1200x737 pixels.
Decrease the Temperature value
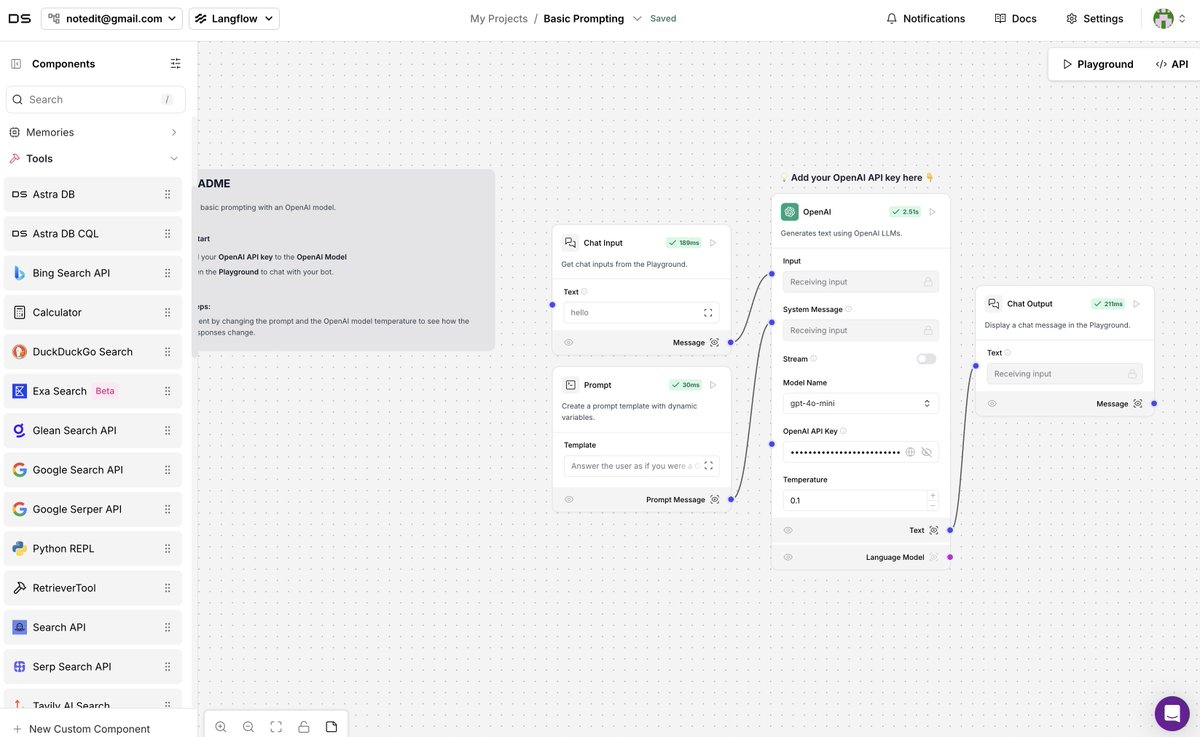pos(933,506)
